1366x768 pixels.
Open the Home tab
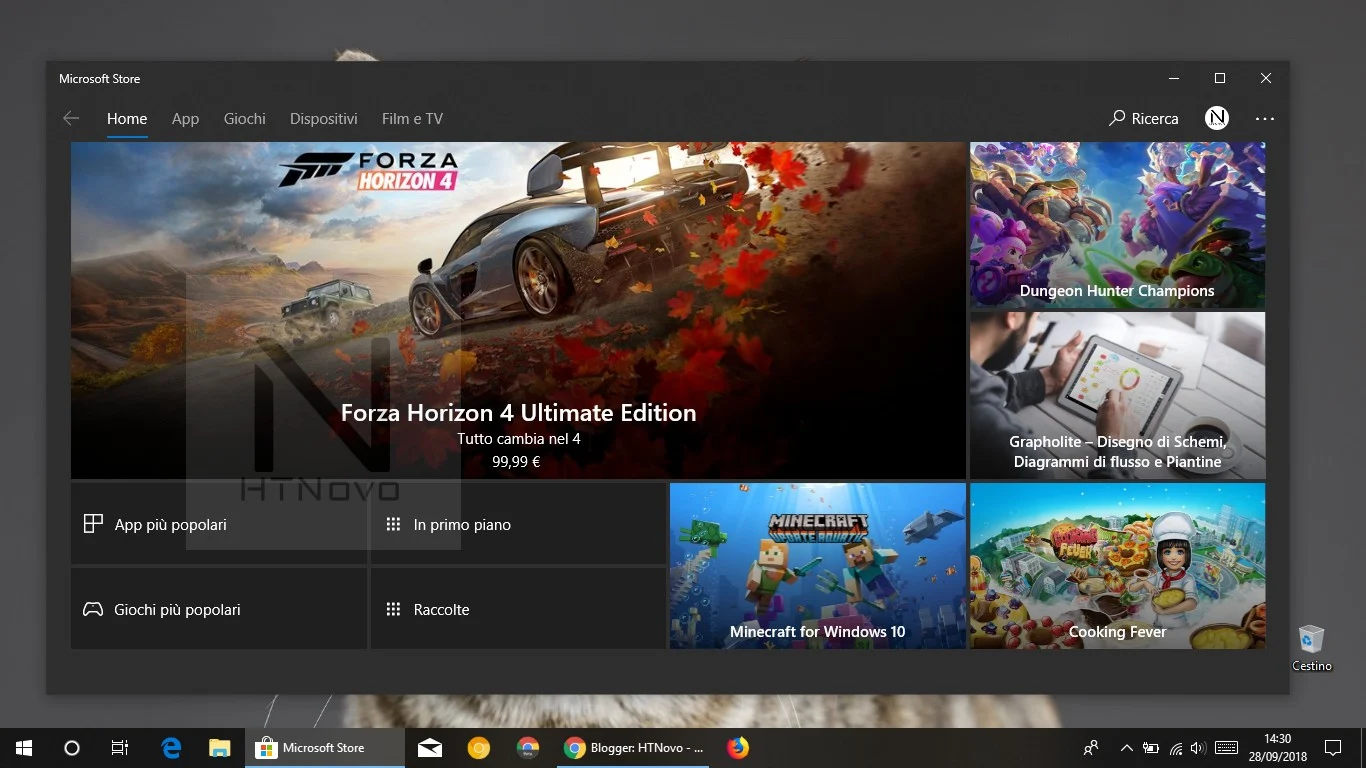click(x=127, y=118)
